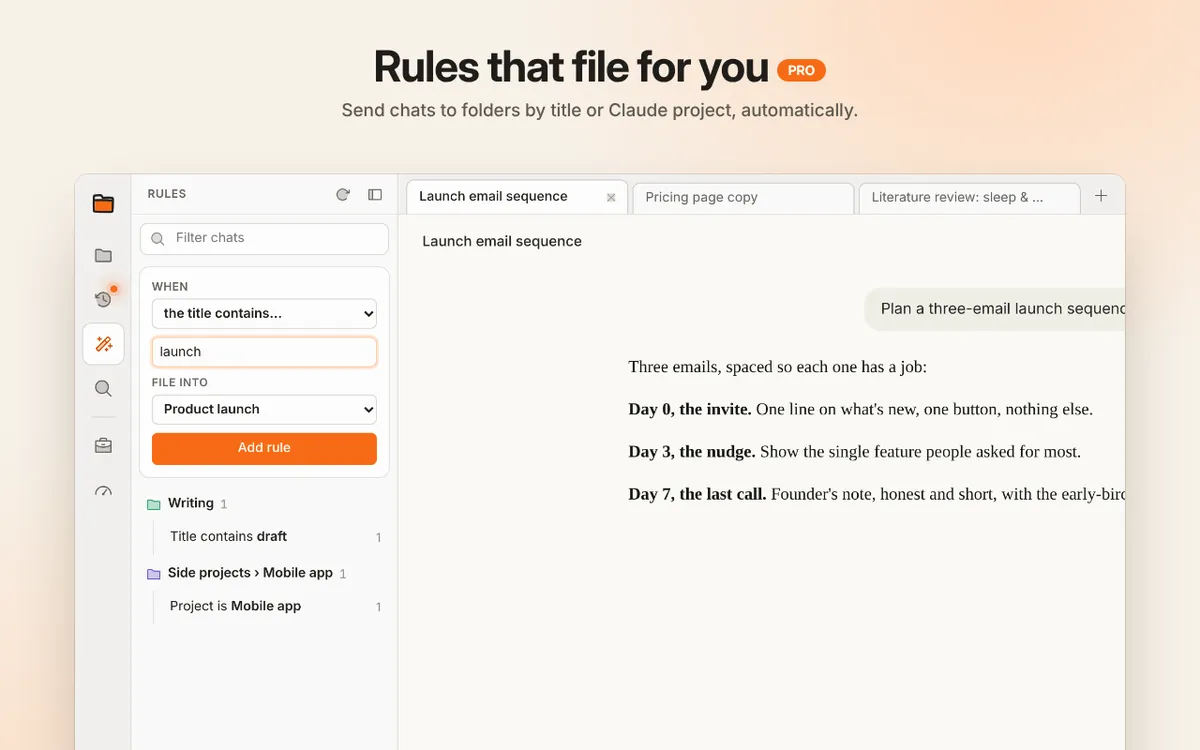Click the Add rule button
Screen dimensions: 1200x750
(264, 448)
